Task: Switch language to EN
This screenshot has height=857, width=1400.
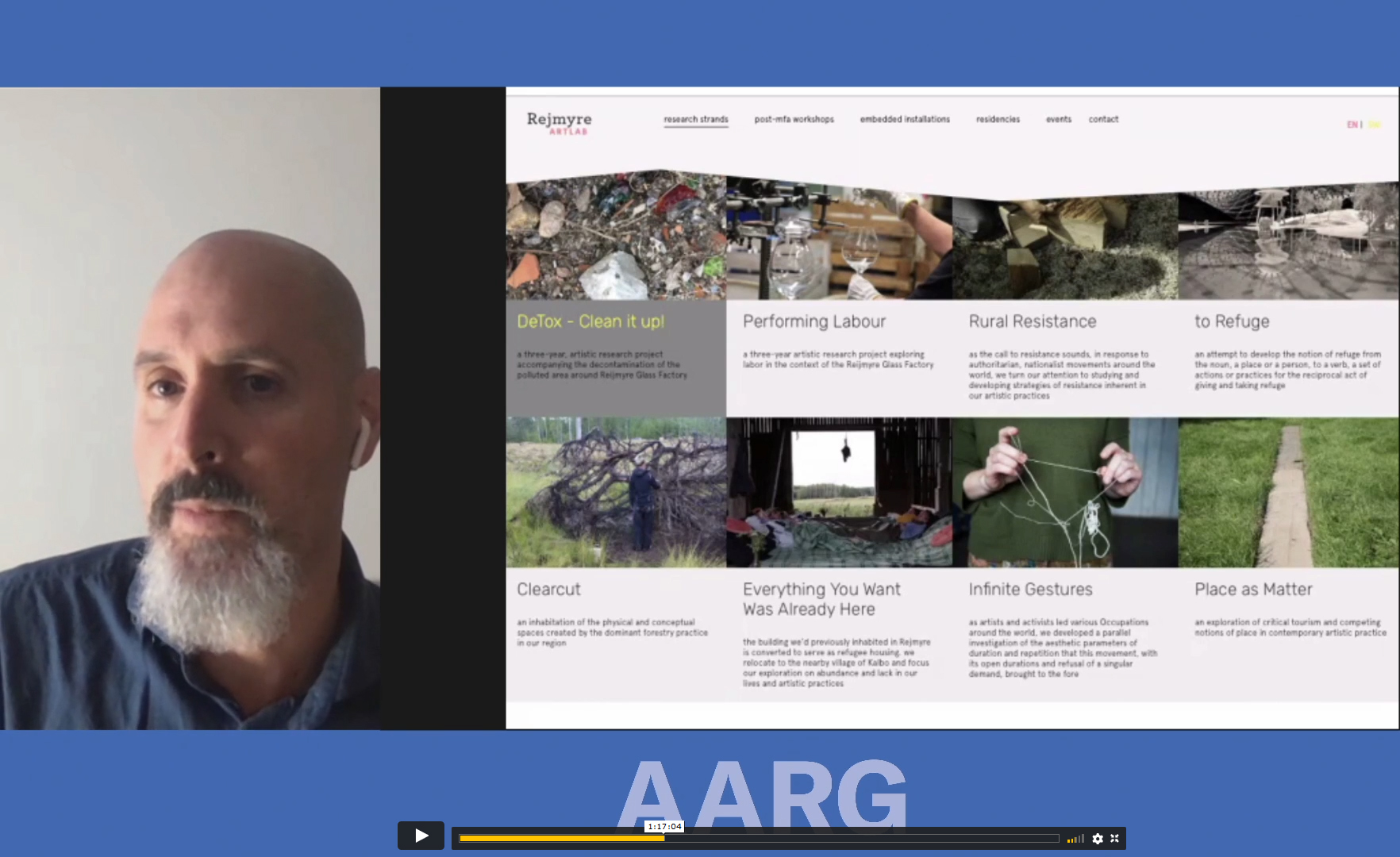Action: click(1352, 125)
